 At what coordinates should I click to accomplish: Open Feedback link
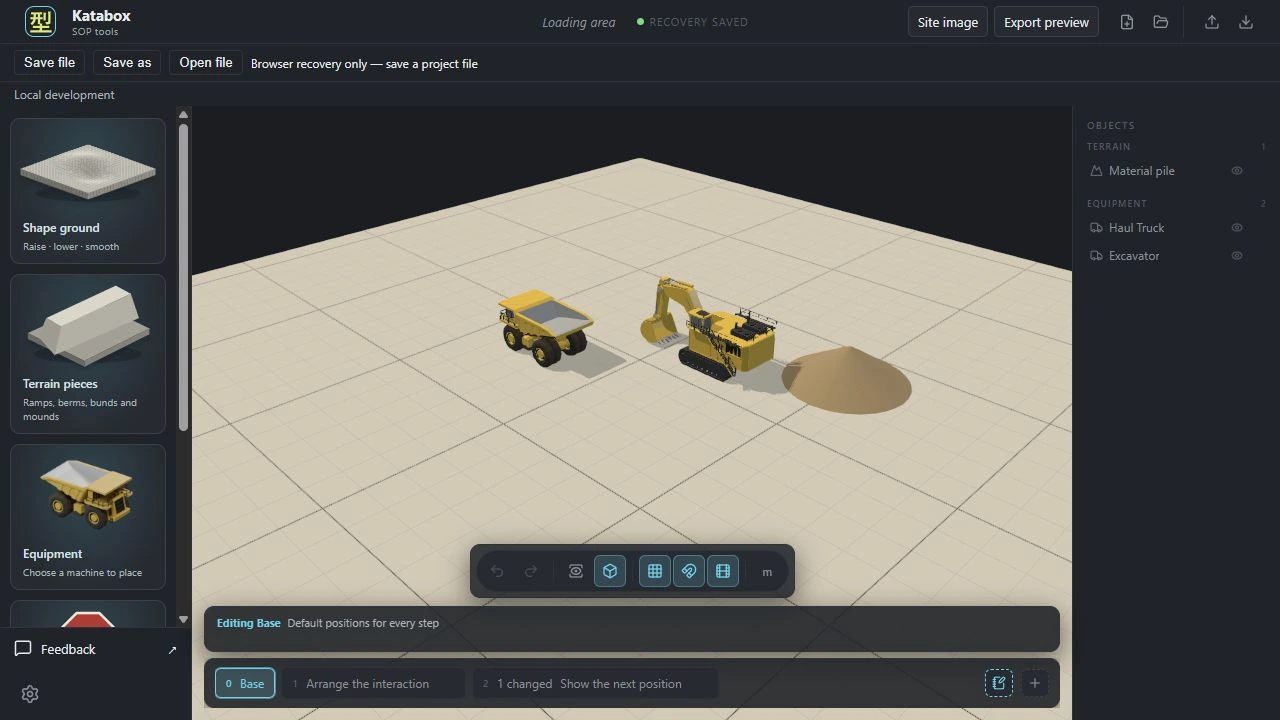[x=68, y=649]
